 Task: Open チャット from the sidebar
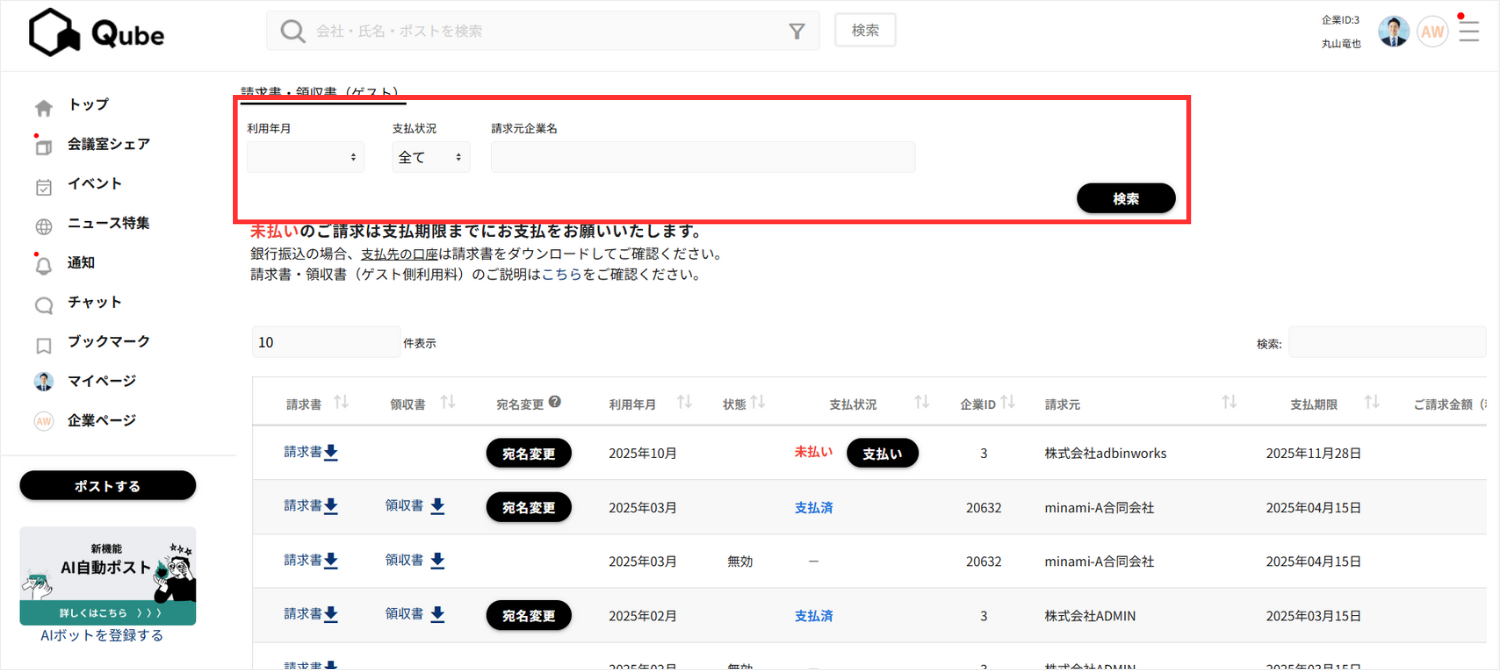tap(94, 302)
